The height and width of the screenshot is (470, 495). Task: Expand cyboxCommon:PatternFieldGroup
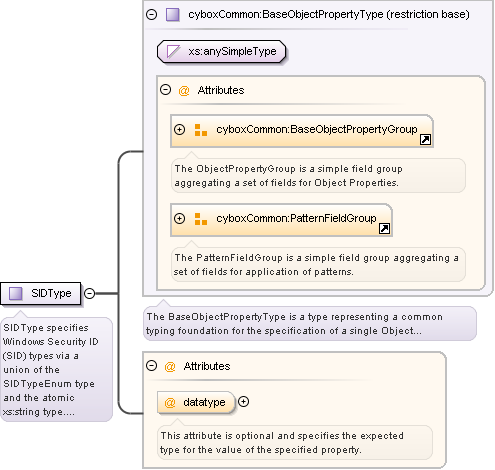[179, 218]
